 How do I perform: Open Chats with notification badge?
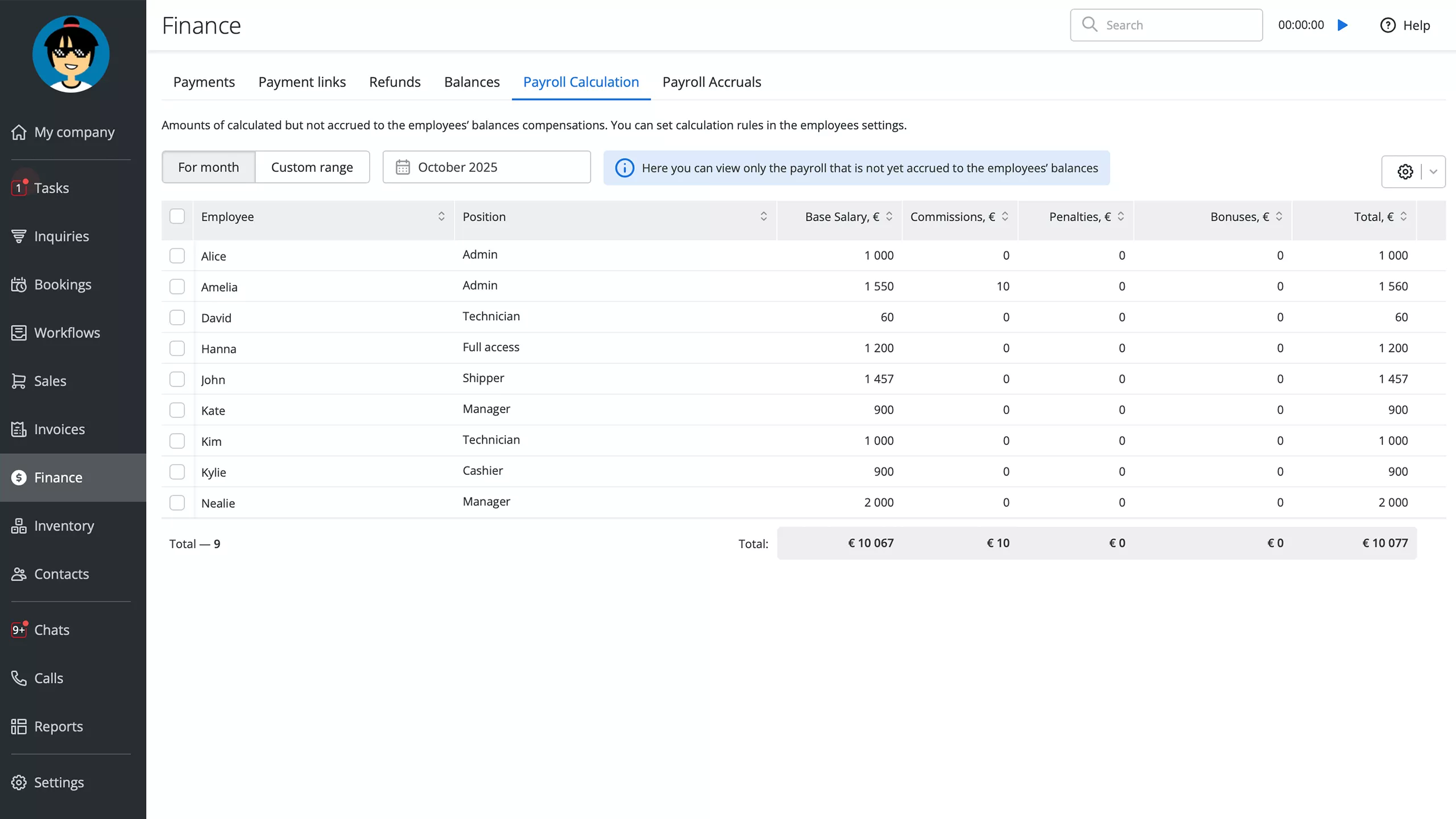(x=51, y=630)
